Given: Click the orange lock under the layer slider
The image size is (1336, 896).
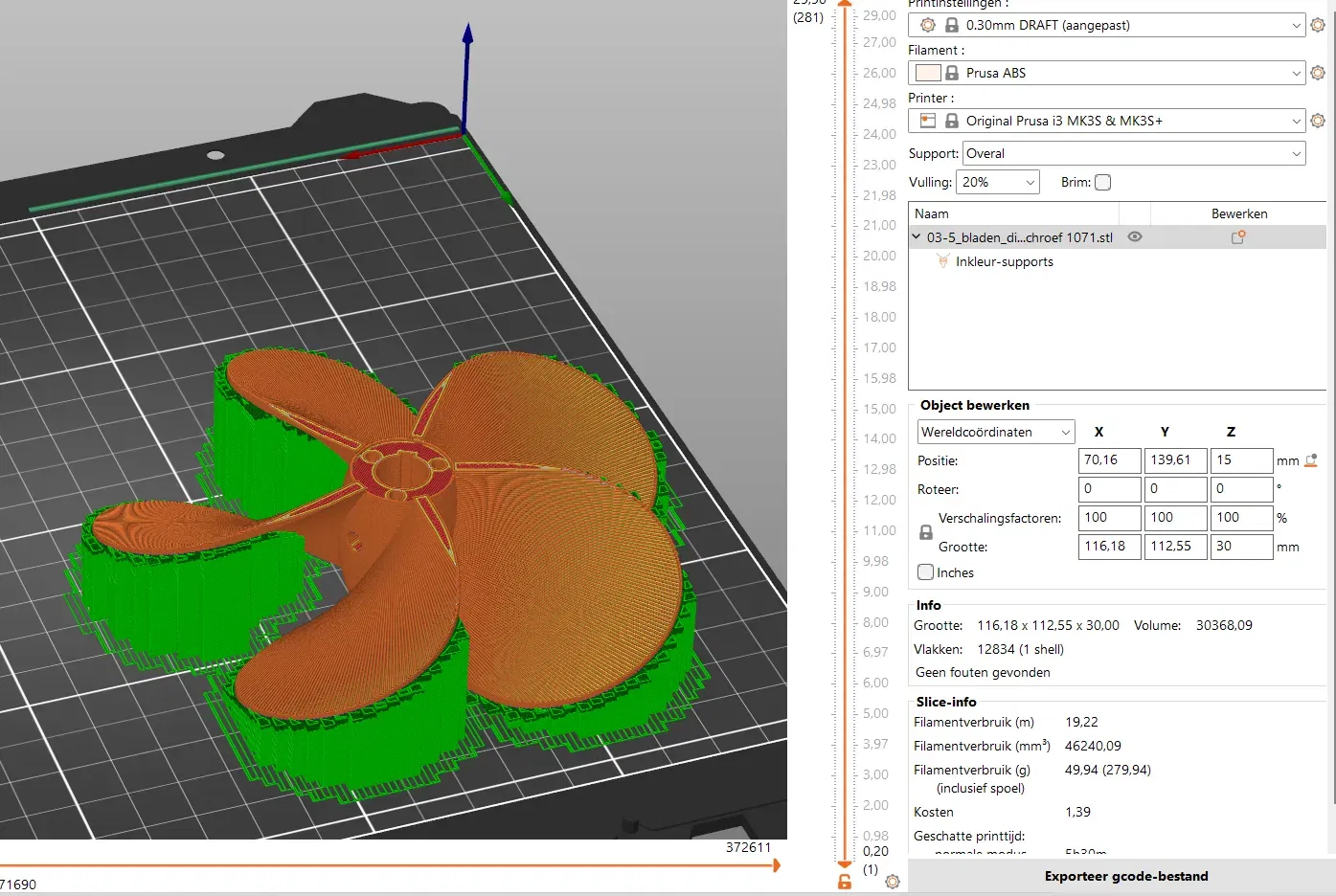Looking at the screenshot, I should coord(844,882).
